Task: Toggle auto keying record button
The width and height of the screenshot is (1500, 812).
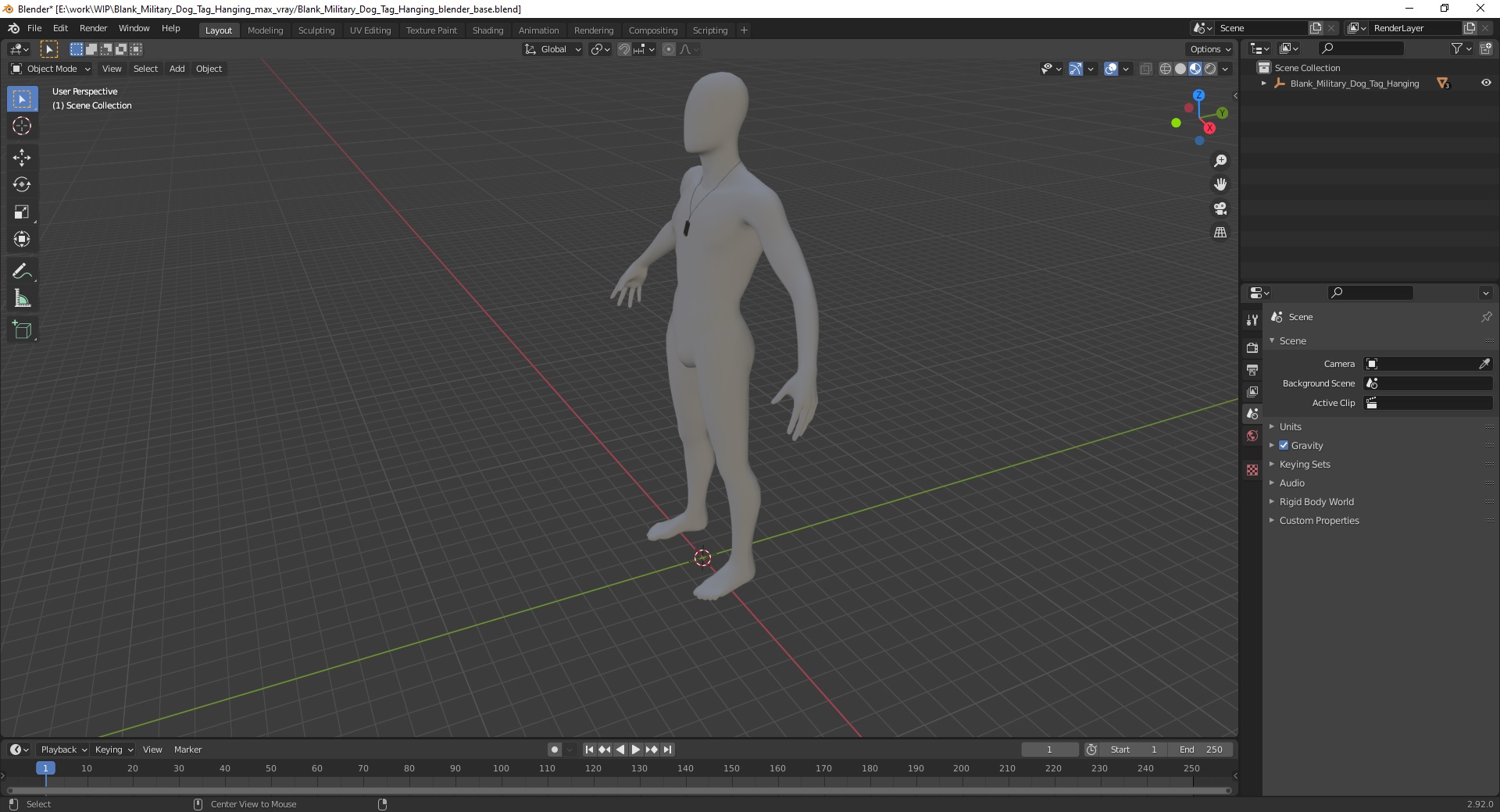Action: pos(554,750)
